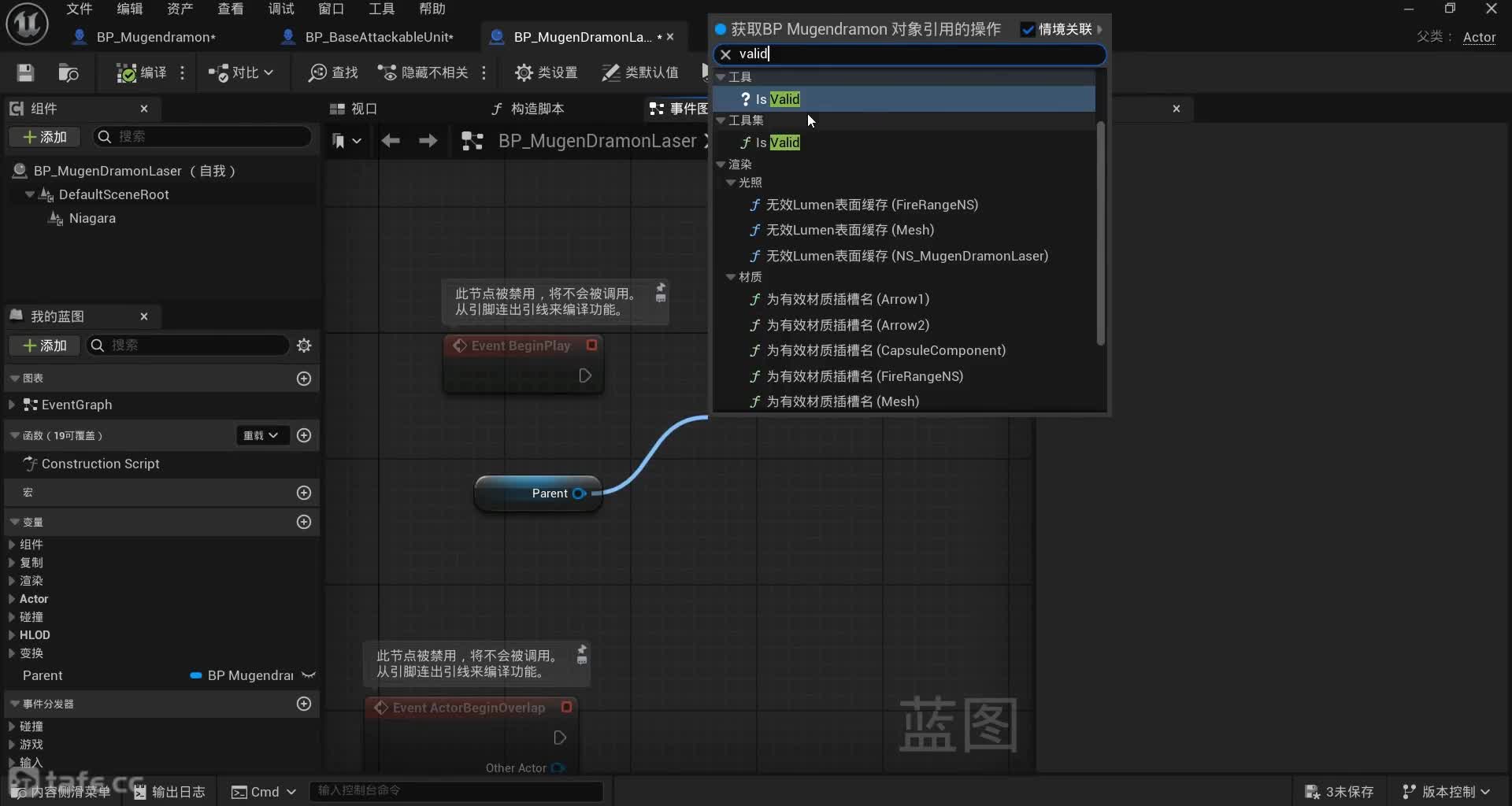The image size is (1512, 806).
Task: Open My Blueprint settings gear
Action: tap(304, 346)
